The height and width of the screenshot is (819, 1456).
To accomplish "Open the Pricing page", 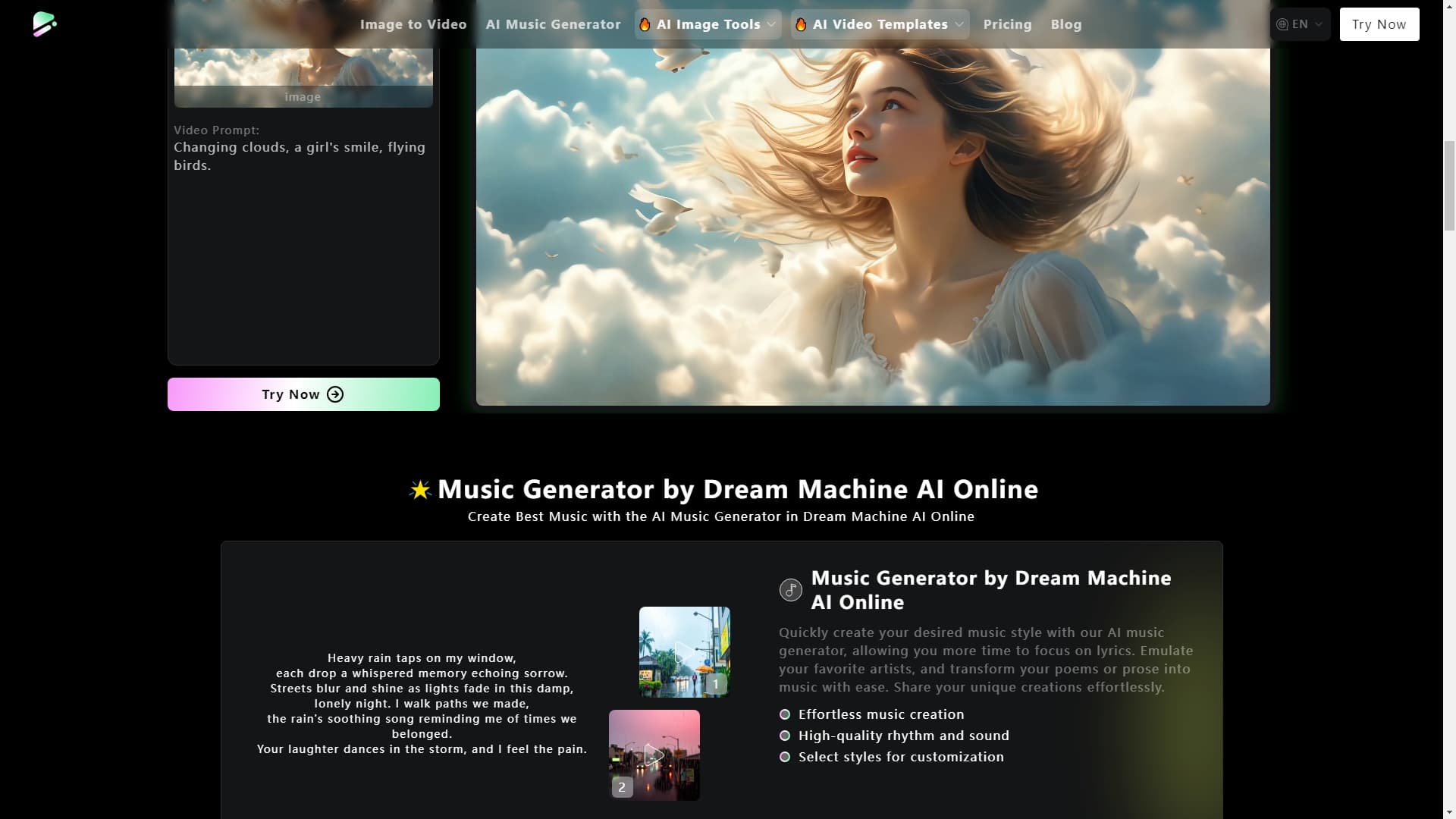I will [1007, 24].
